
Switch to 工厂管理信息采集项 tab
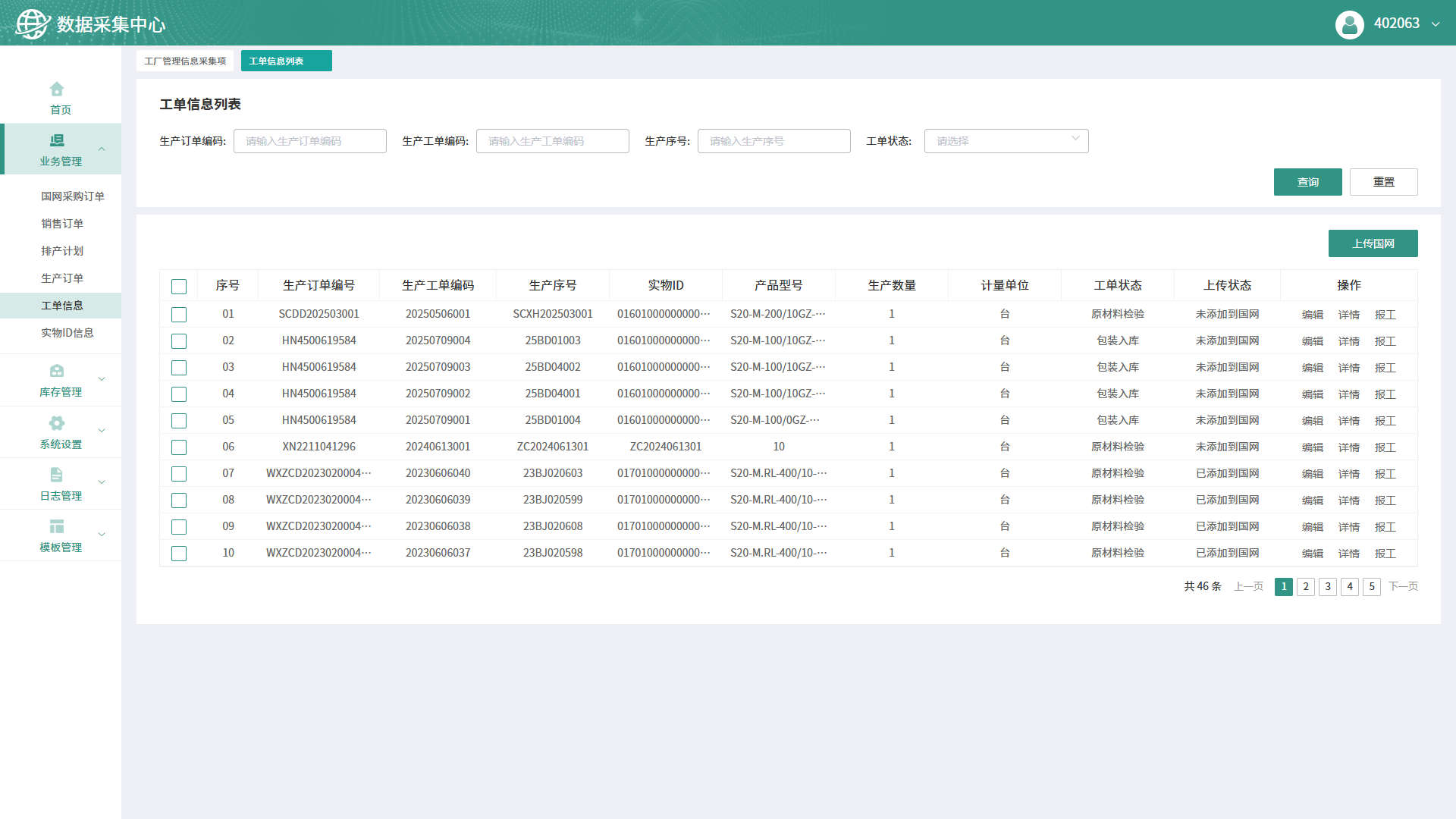[x=185, y=61]
